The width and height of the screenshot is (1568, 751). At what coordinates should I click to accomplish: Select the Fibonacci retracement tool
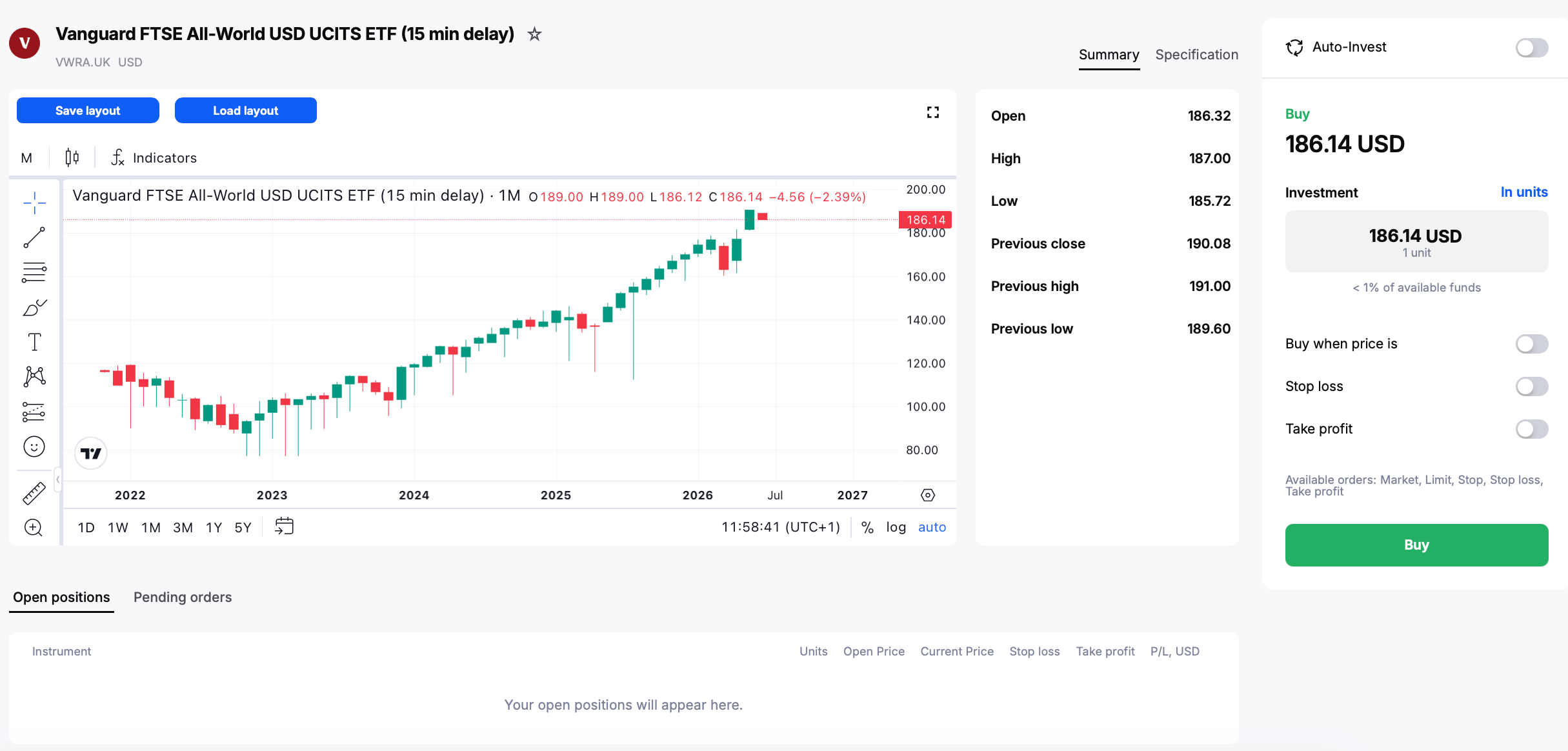coord(34,272)
